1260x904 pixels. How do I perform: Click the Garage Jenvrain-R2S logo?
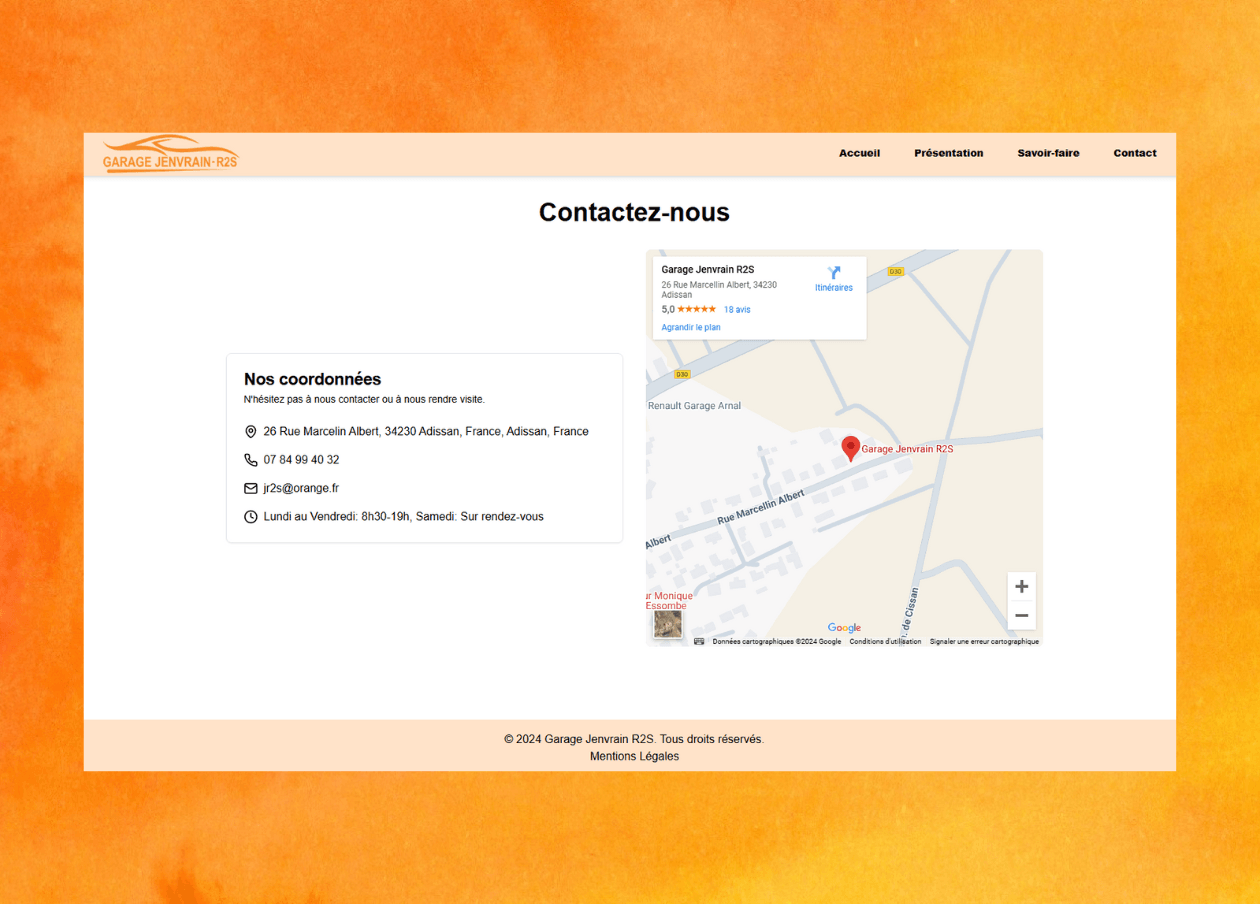click(x=170, y=154)
